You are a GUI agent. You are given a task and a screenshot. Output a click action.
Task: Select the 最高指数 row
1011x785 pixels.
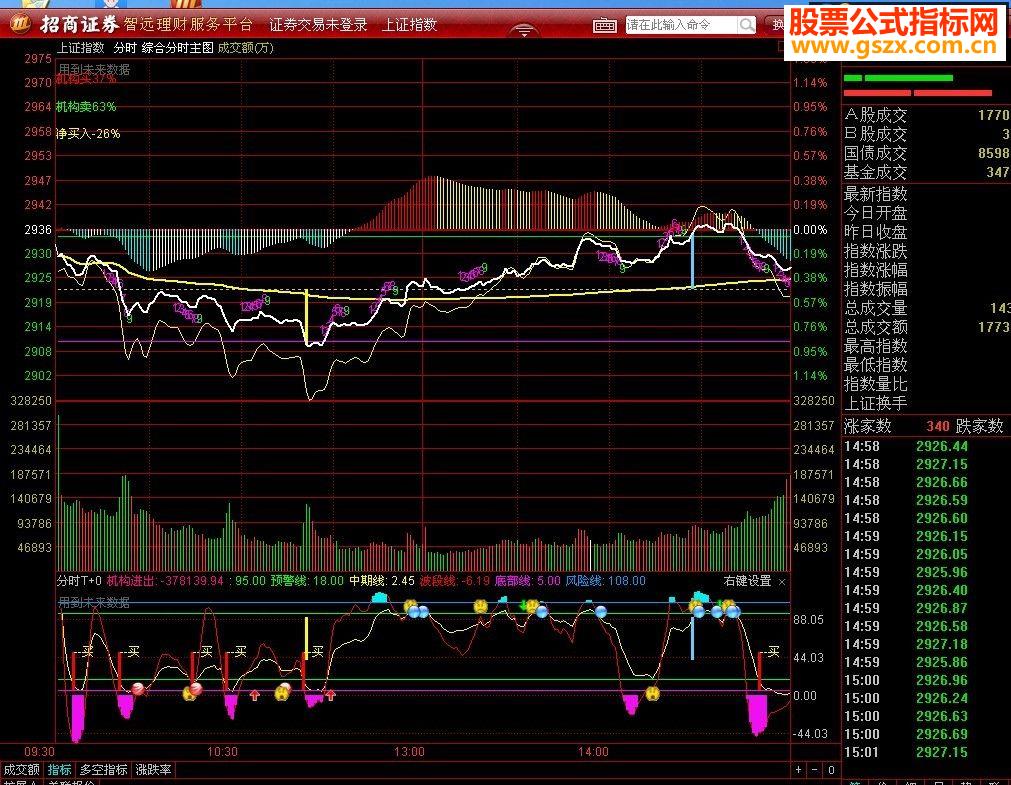(926, 346)
